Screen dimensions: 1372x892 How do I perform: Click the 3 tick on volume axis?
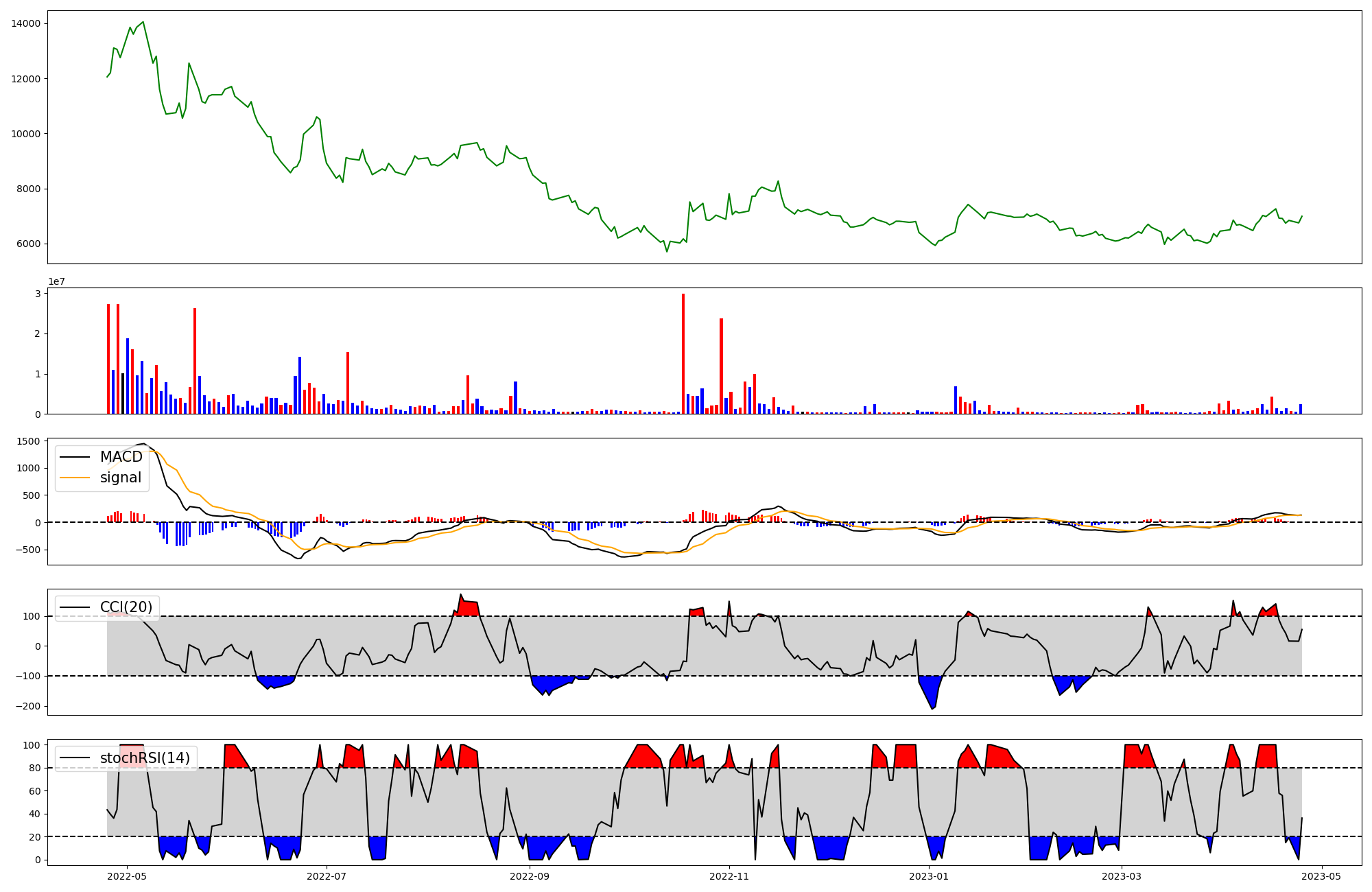tap(38, 294)
